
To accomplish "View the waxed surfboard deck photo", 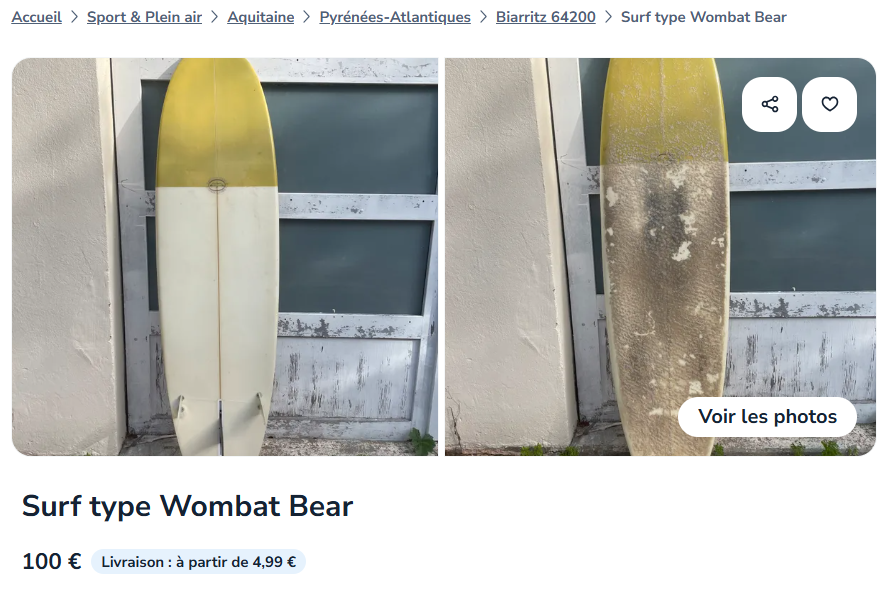I will (x=661, y=257).
